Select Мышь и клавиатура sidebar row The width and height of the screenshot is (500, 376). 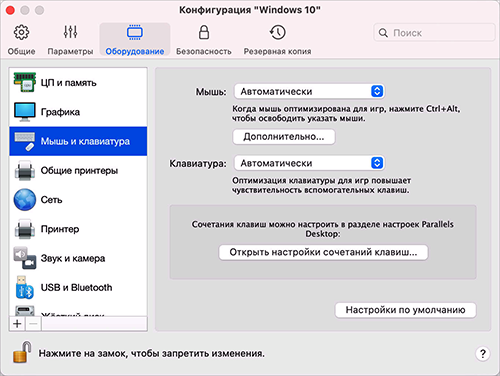(x=78, y=141)
